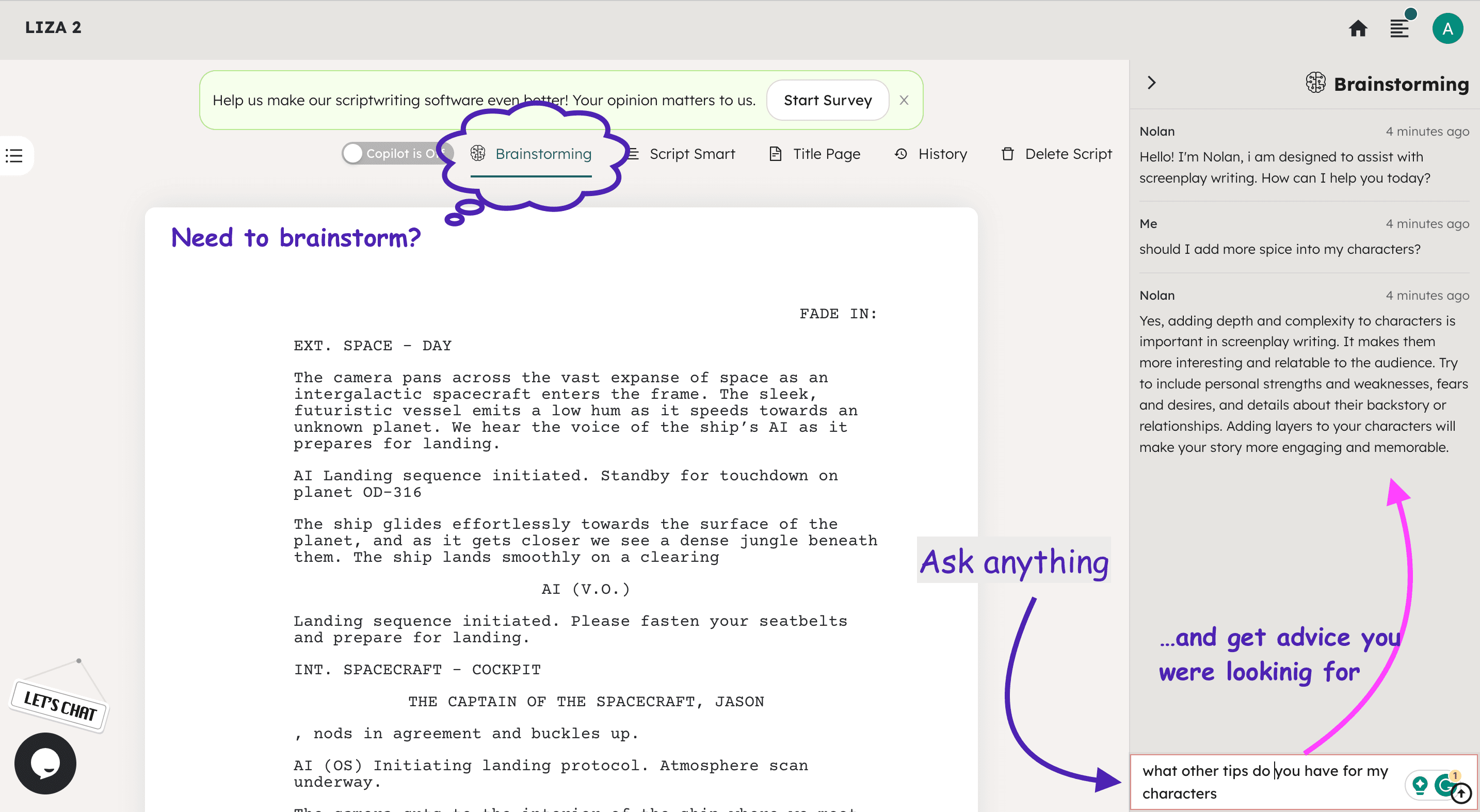The height and width of the screenshot is (812, 1480).
Task: Open the scene outline icon on the left edge
Action: (x=14, y=155)
